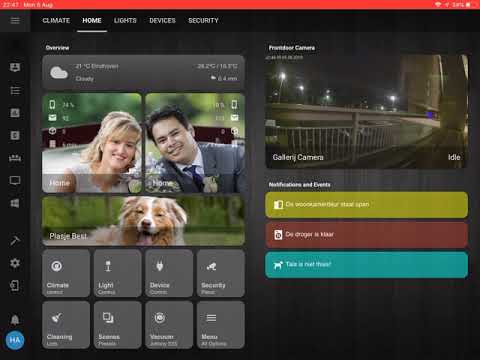Click the Frontdoor Camera heading
The width and height of the screenshot is (480, 360).
tap(292, 48)
